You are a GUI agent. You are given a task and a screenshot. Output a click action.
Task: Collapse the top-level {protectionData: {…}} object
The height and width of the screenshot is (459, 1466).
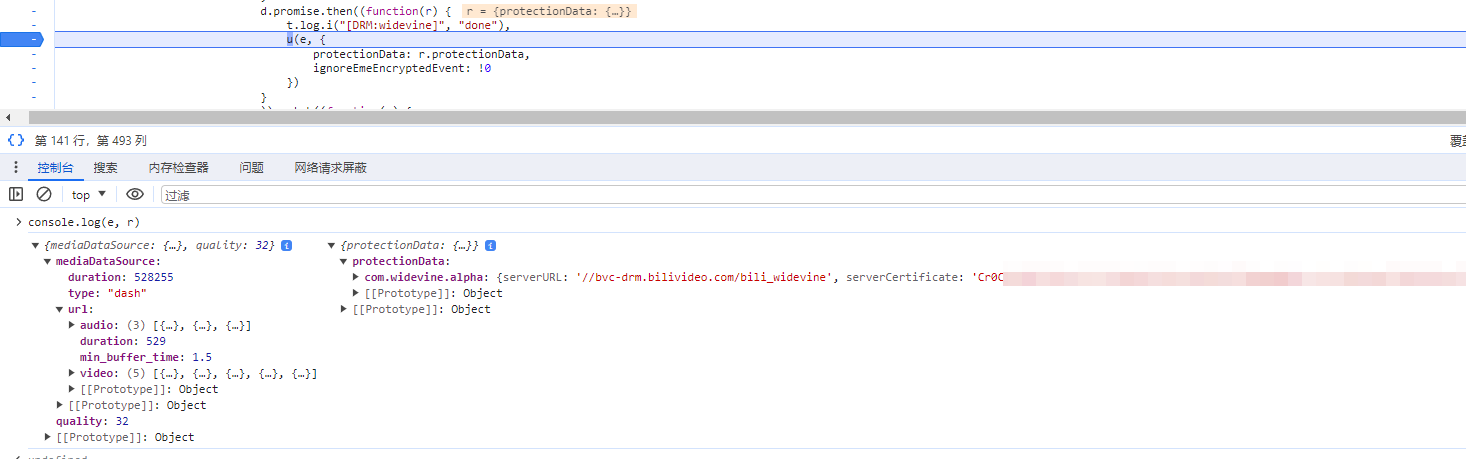[x=332, y=245]
